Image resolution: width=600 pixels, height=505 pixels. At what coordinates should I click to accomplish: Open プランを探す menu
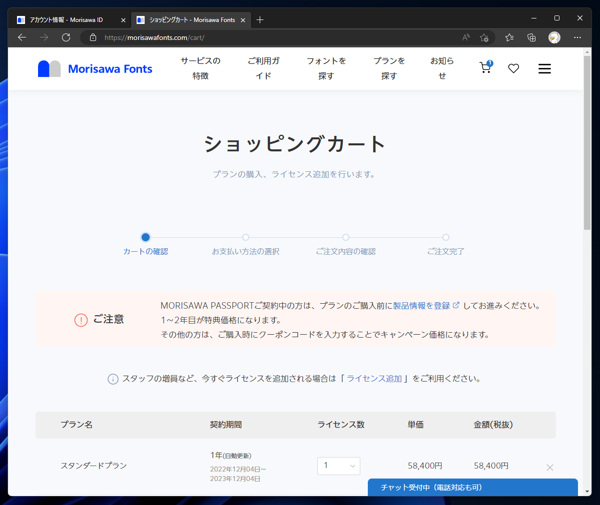click(389, 68)
